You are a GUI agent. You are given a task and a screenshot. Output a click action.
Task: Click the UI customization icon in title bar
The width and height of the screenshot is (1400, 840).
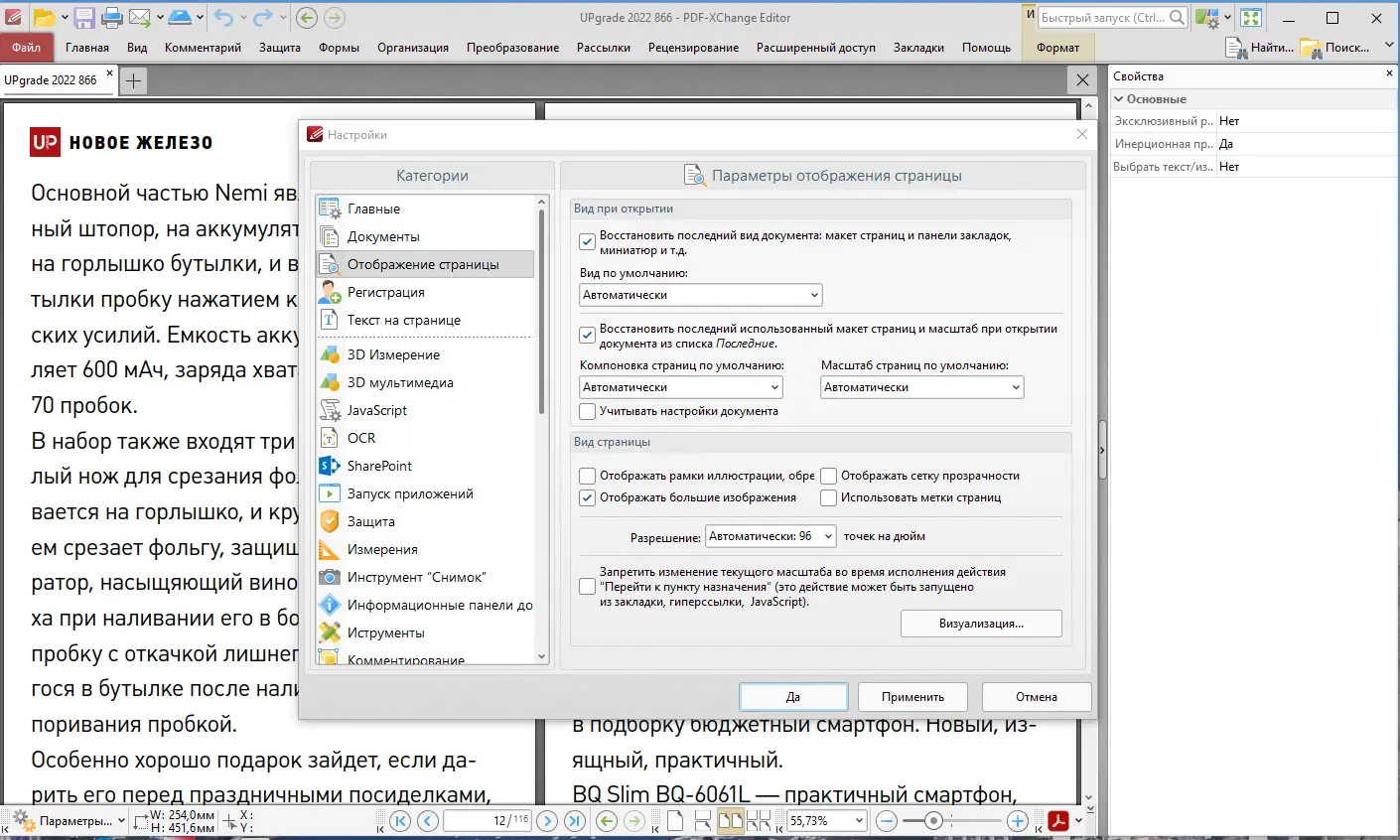click(x=1206, y=17)
